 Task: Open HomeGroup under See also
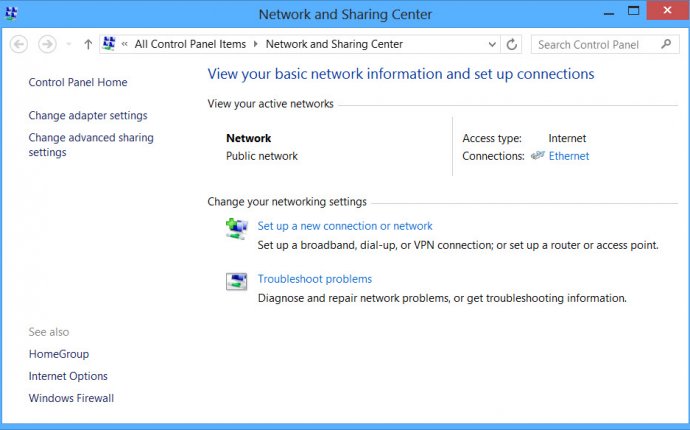(59, 354)
